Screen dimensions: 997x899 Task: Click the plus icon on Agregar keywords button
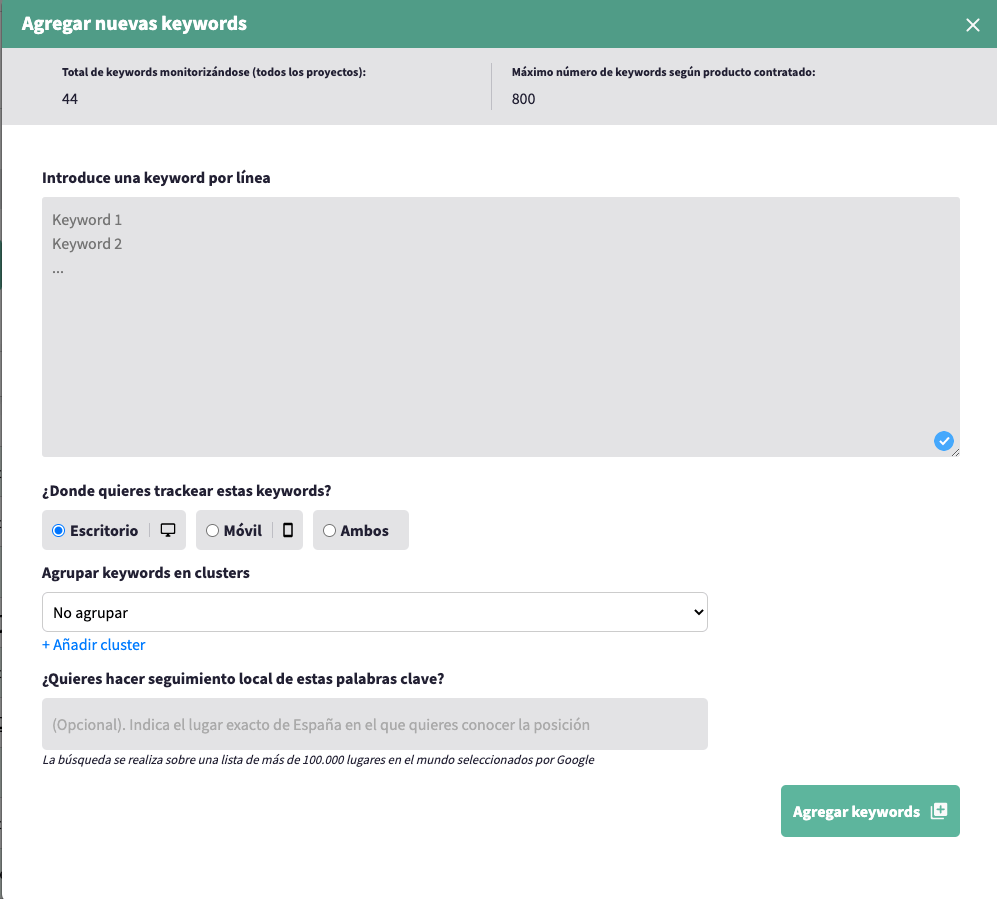coord(938,811)
